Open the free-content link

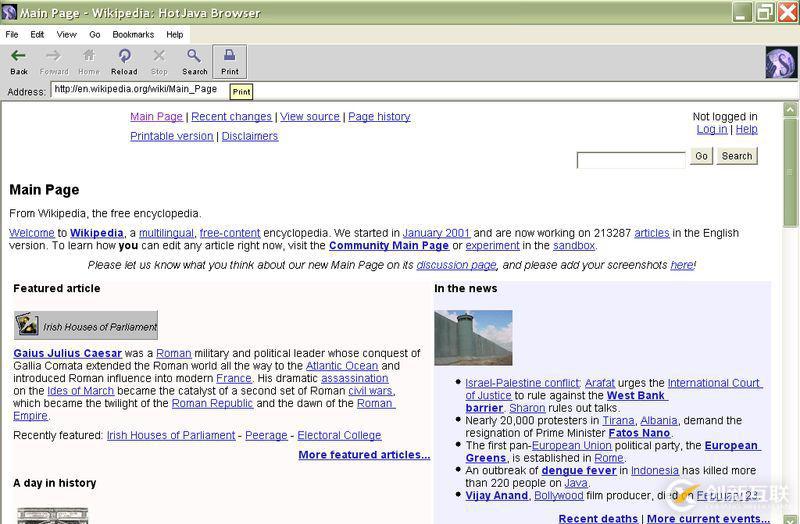(x=230, y=233)
